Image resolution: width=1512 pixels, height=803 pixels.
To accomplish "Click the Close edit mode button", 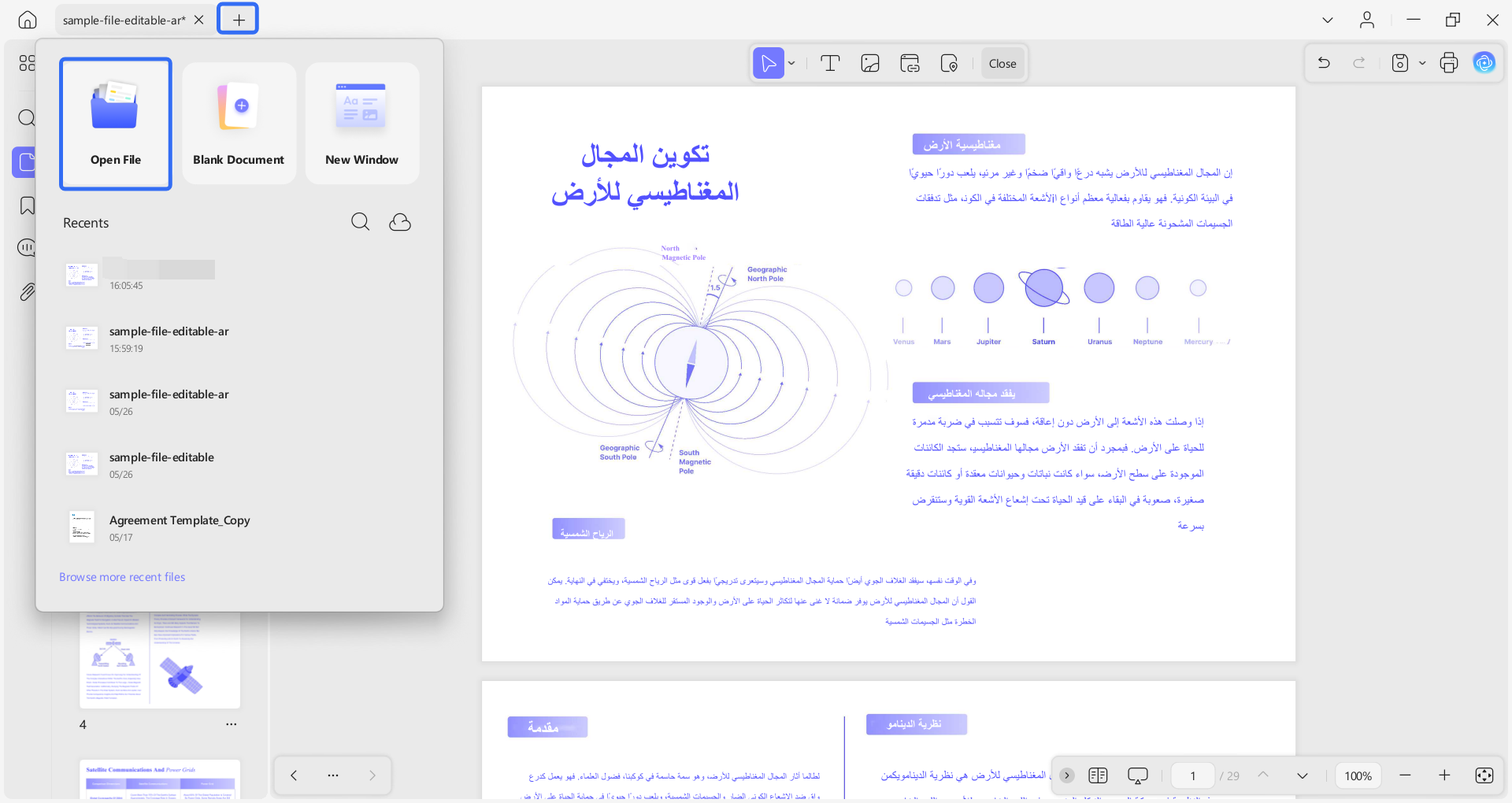I will click(x=1002, y=63).
